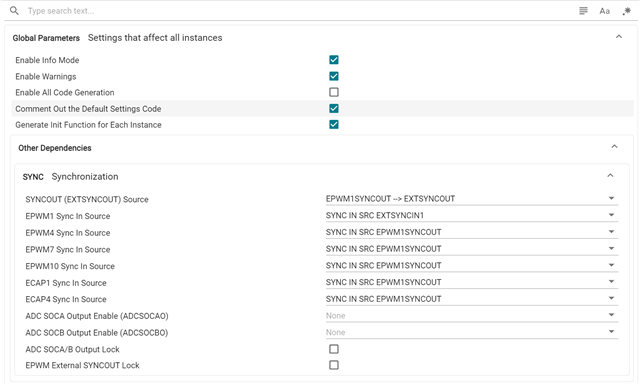Toggle the case-sensitive Aa search option

(x=604, y=11)
